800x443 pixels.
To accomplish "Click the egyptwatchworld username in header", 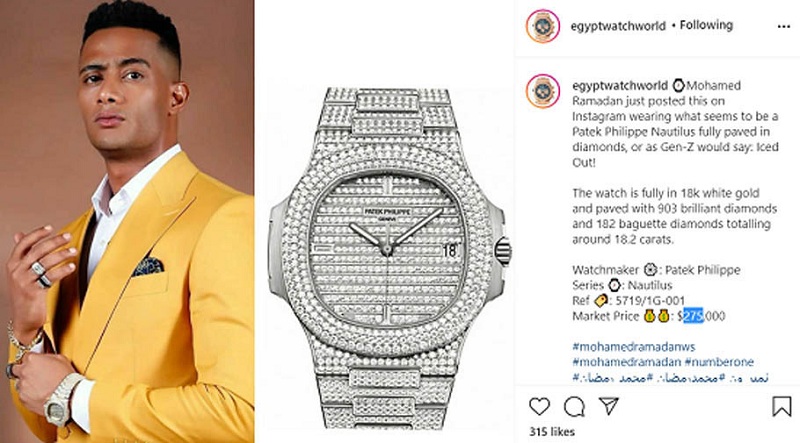I will pyautogui.click(x=618, y=26).
